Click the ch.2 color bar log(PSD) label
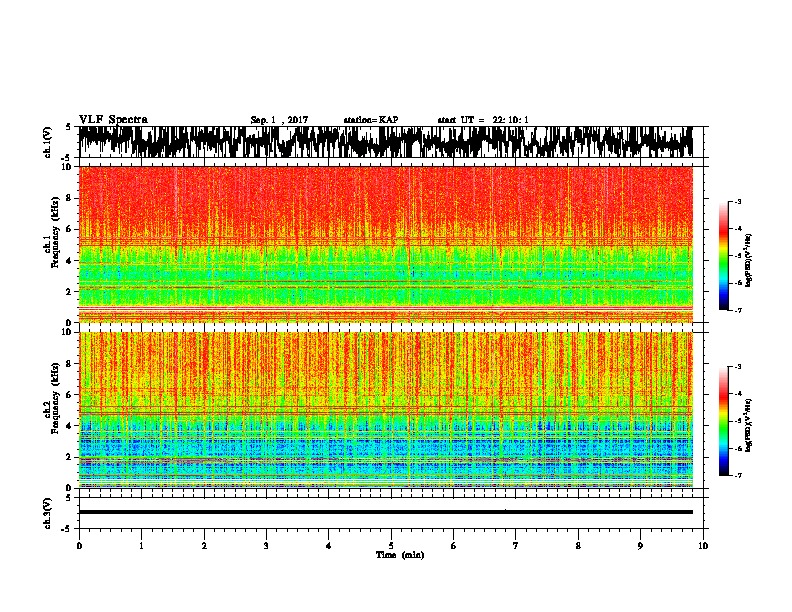The height and width of the screenshot is (612, 792). 749,425
